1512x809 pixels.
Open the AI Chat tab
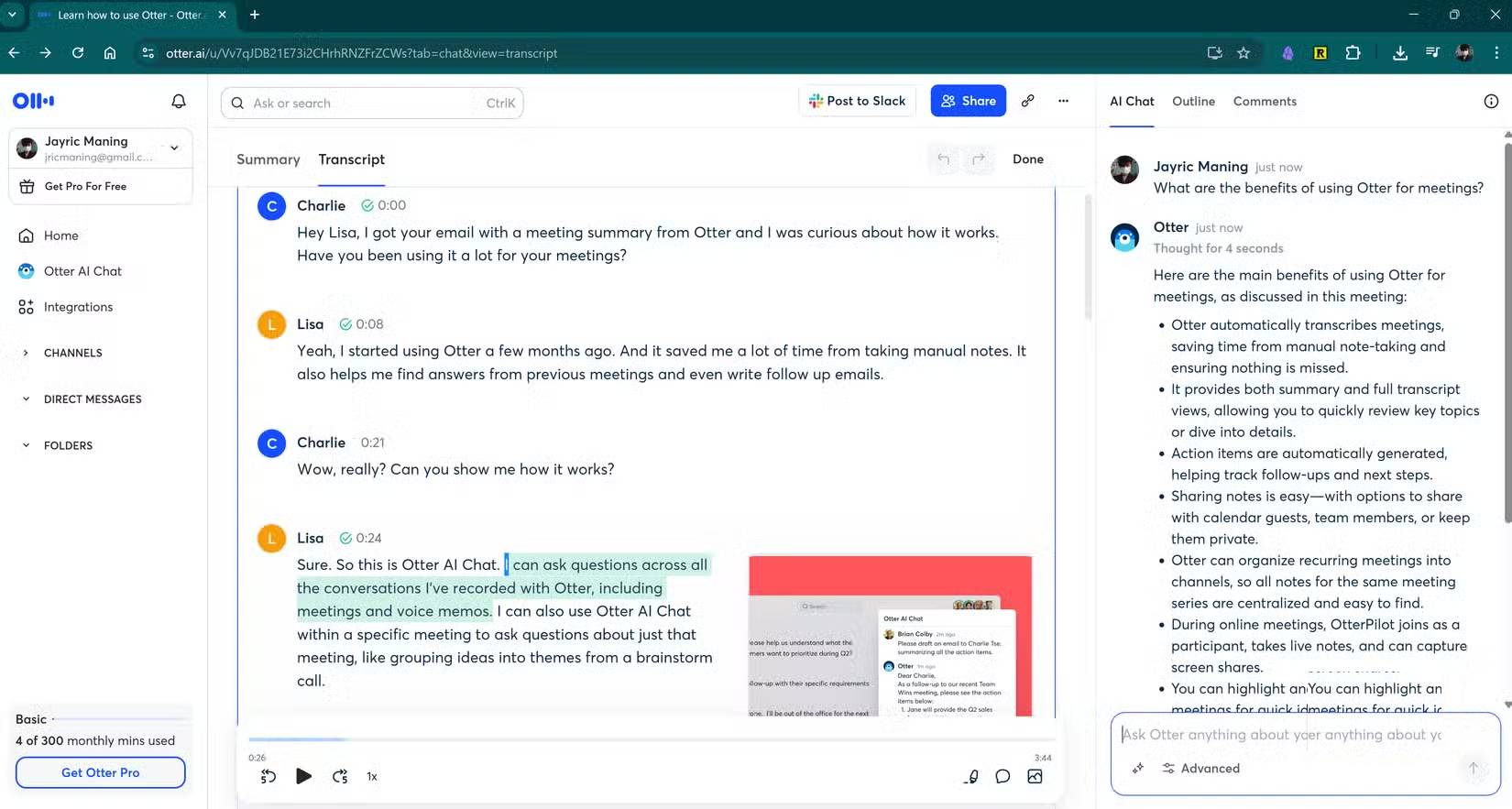[1132, 102]
